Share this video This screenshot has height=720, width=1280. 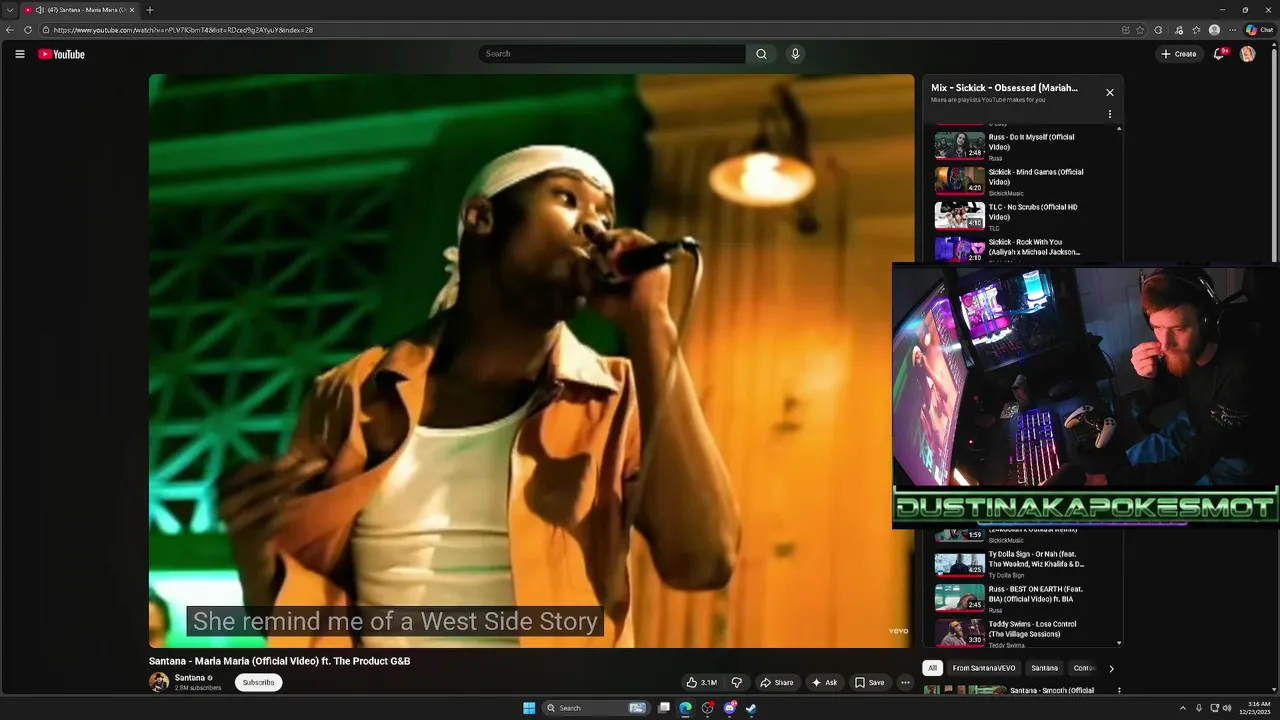(776, 683)
